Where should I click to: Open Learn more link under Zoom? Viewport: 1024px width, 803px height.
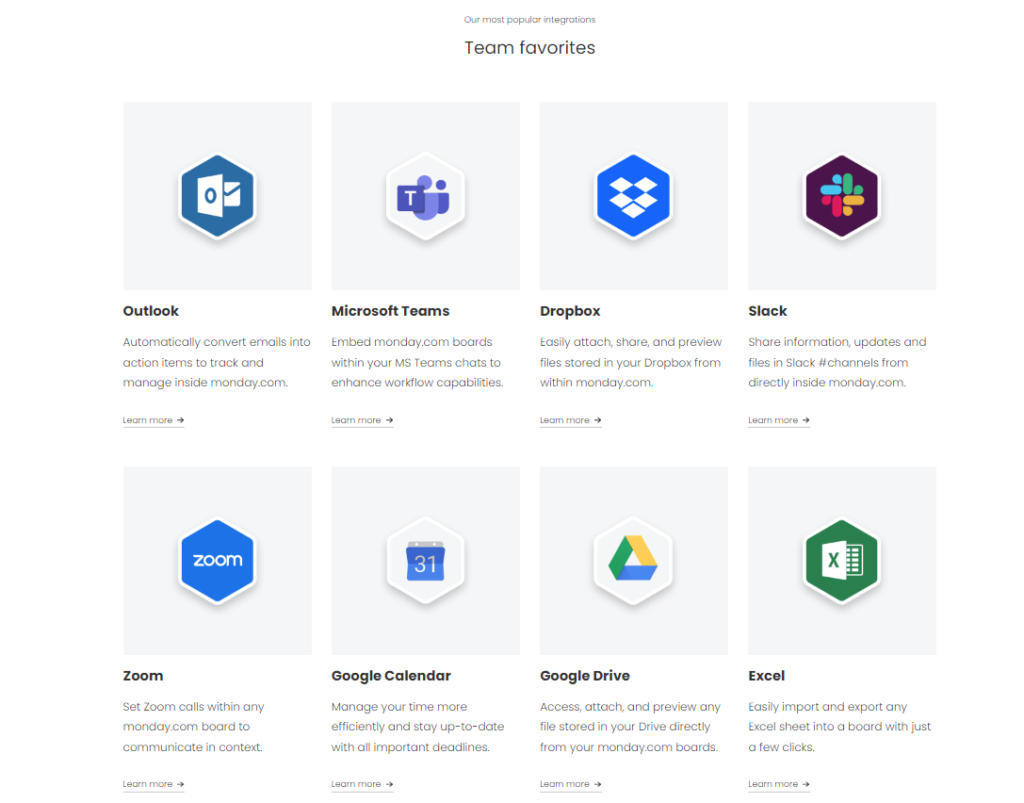[153, 784]
